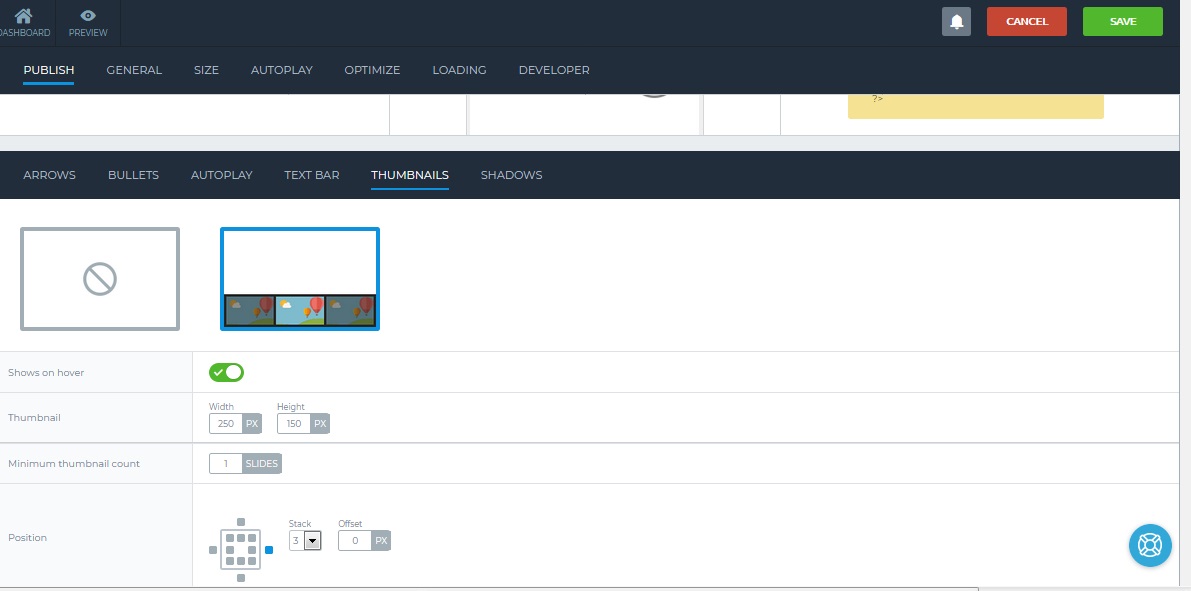Select the outer bottom thumbnail position square
The image size is (1191, 591).
click(241, 578)
